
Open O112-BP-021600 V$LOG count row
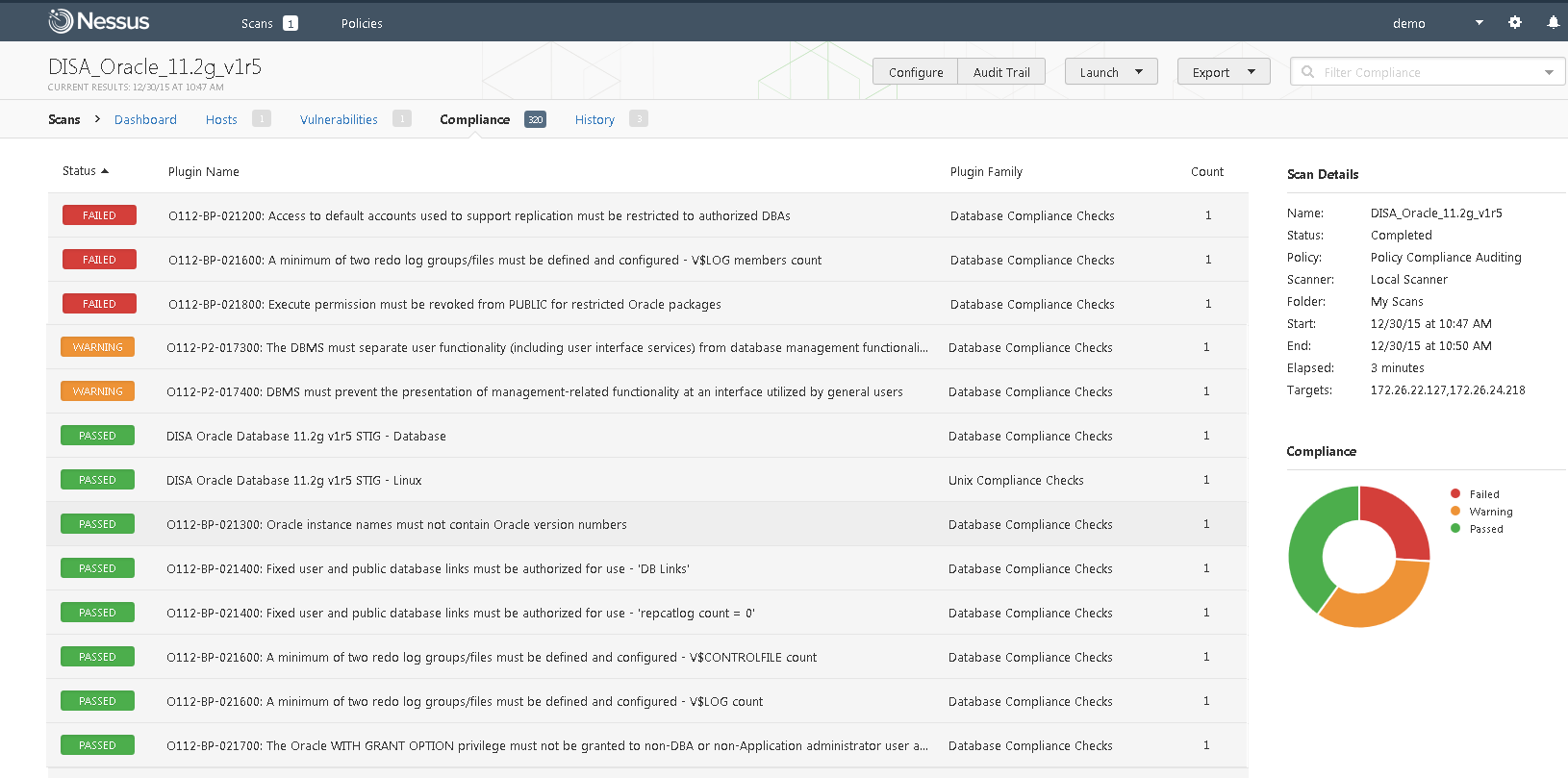point(647,701)
